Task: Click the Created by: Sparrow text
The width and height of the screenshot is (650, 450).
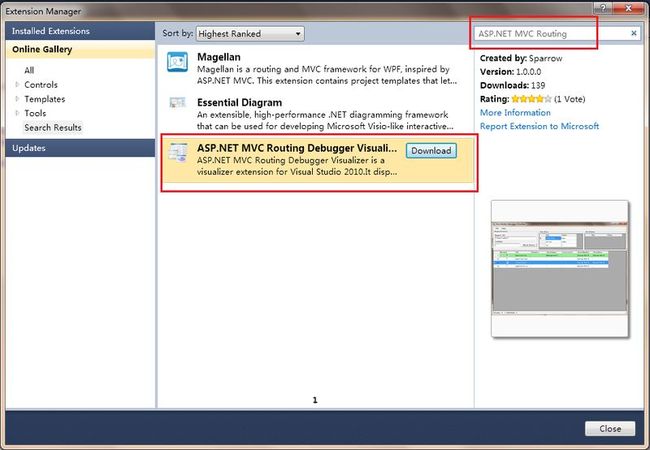Action: (x=521, y=58)
